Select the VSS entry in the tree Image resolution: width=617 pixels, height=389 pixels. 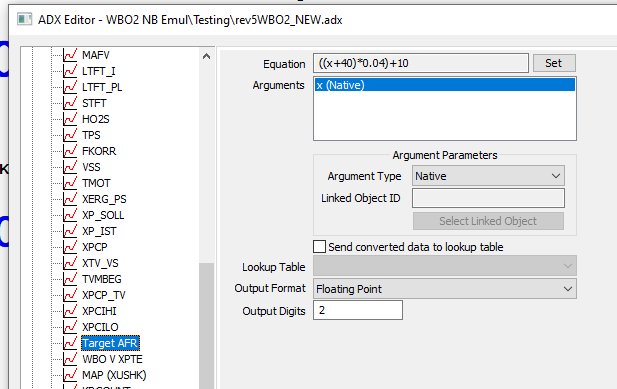point(91,167)
